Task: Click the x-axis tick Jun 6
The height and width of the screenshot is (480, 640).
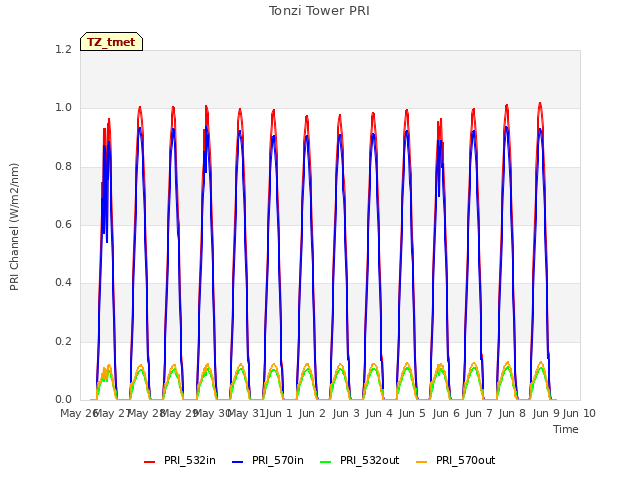Action: click(x=446, y=413)
